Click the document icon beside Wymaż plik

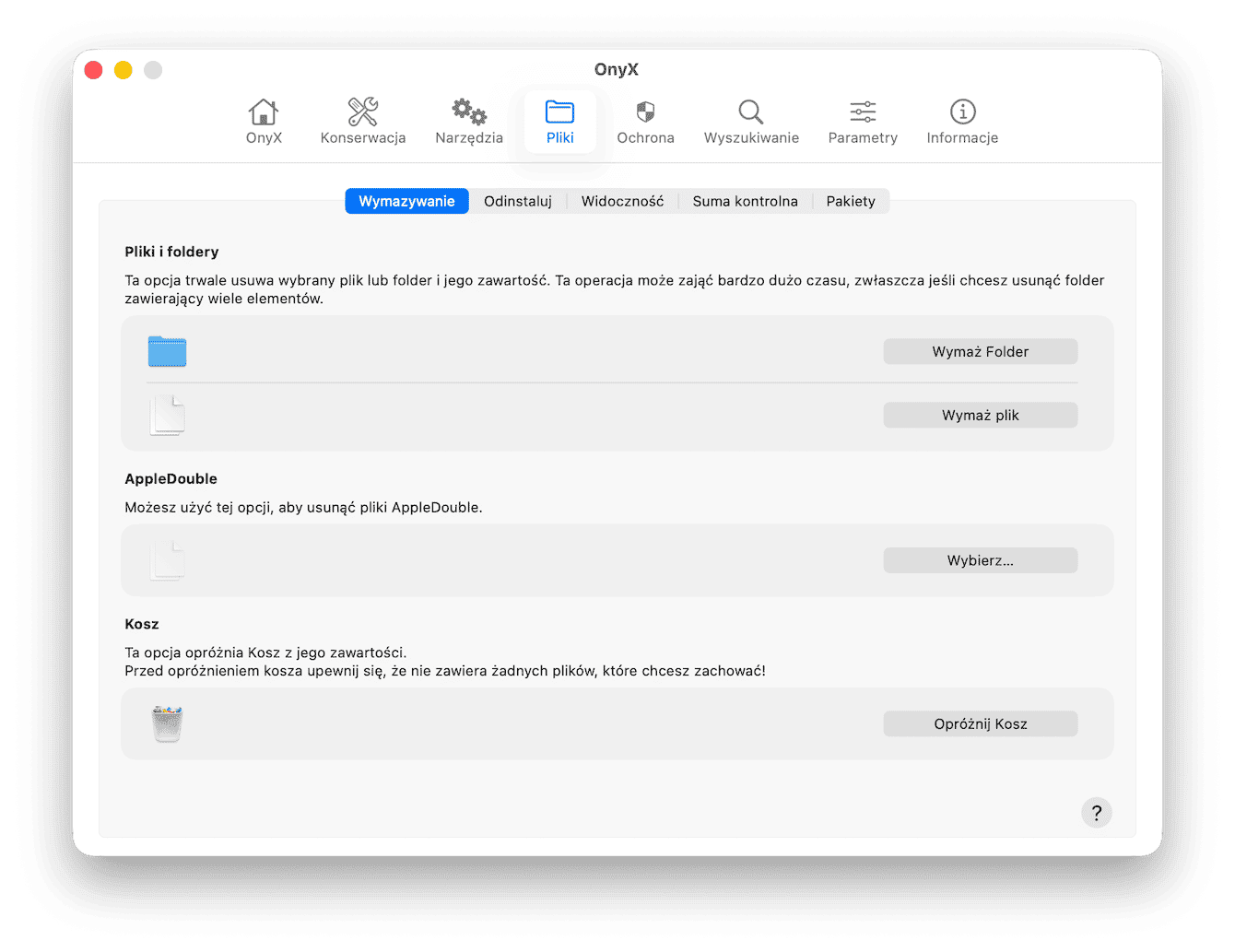click(168, 415)
